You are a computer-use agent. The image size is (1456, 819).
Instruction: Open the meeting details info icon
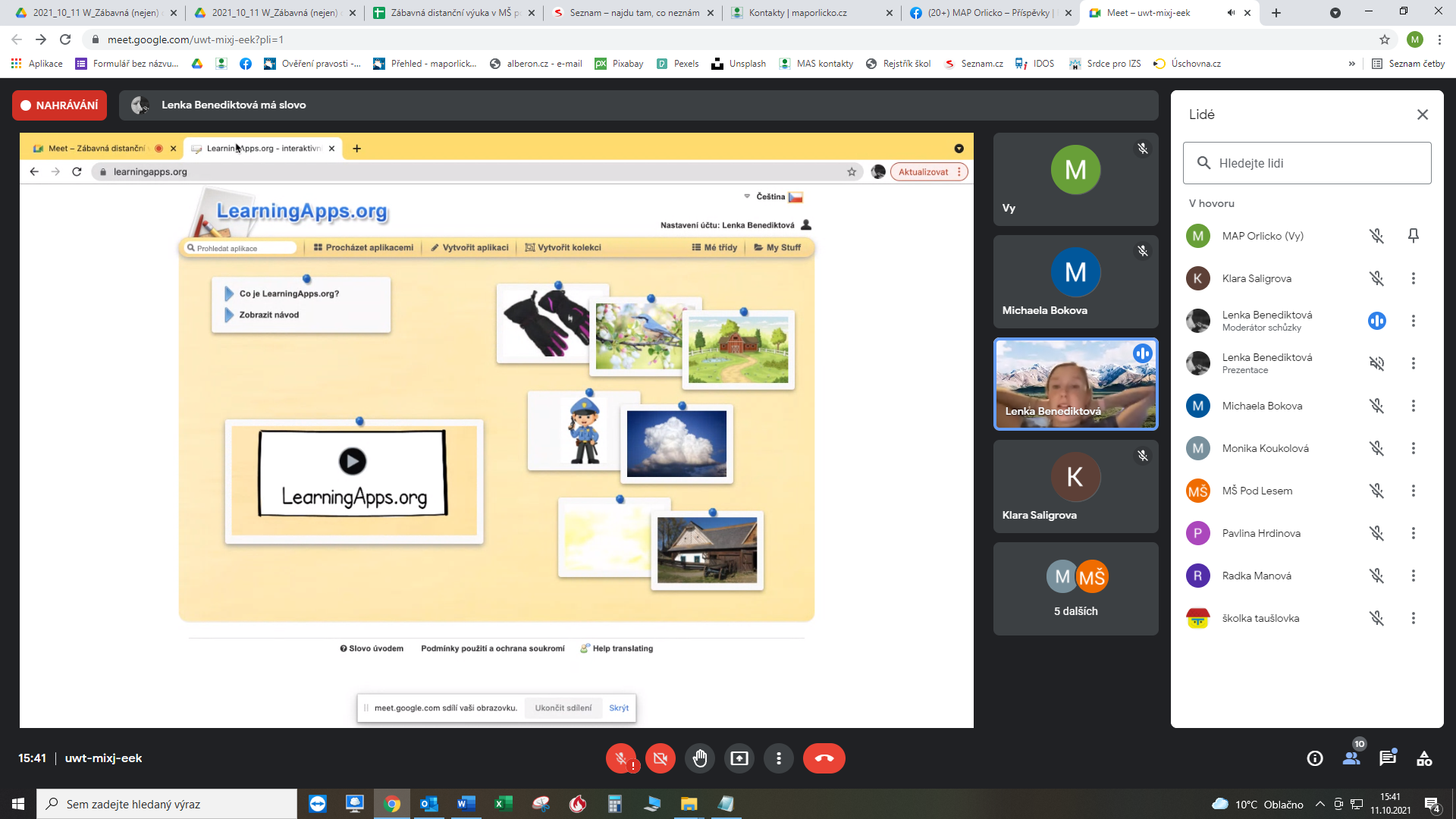point(1315,758)
